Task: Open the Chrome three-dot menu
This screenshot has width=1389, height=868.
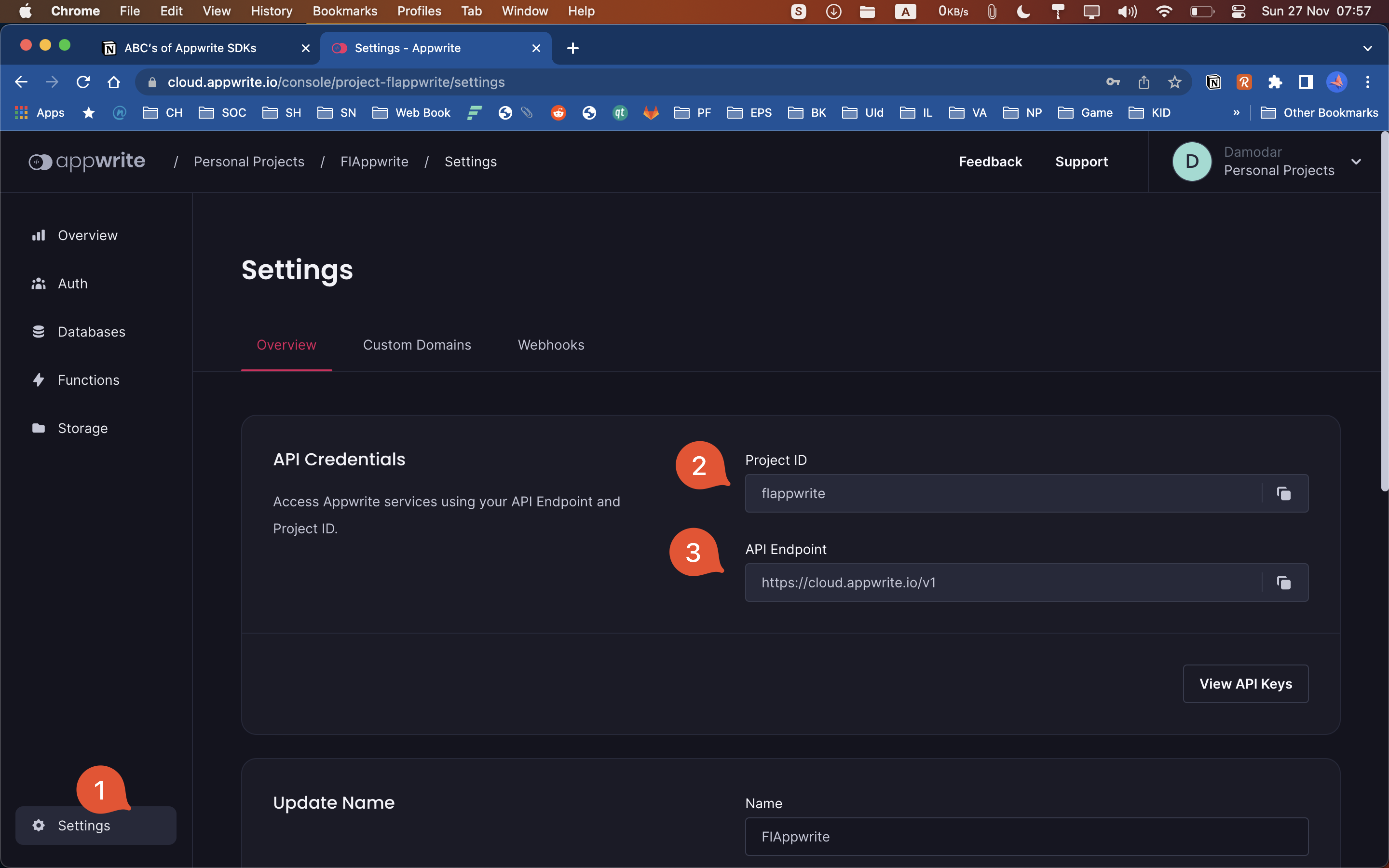Action: coord(1368,82)
